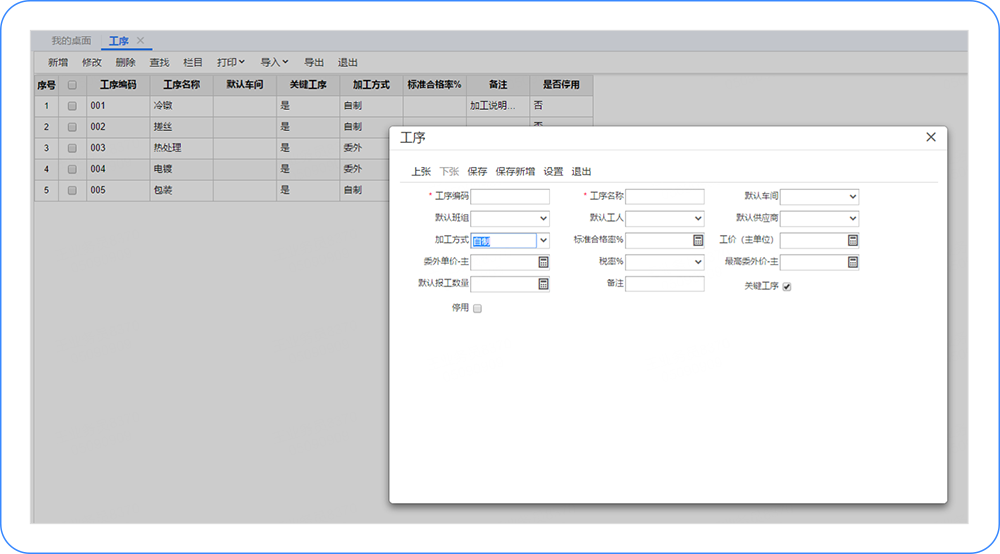The width and height of the screenshot is (1000, 554).
Task: Close the 工序 dialog with X
Action: point(931,137)
